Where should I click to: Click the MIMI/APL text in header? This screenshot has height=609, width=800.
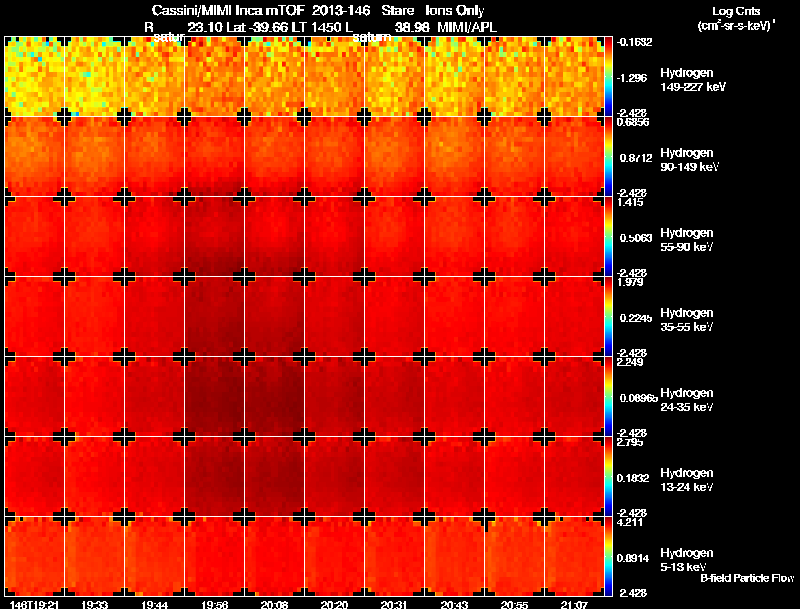[467, 27]
